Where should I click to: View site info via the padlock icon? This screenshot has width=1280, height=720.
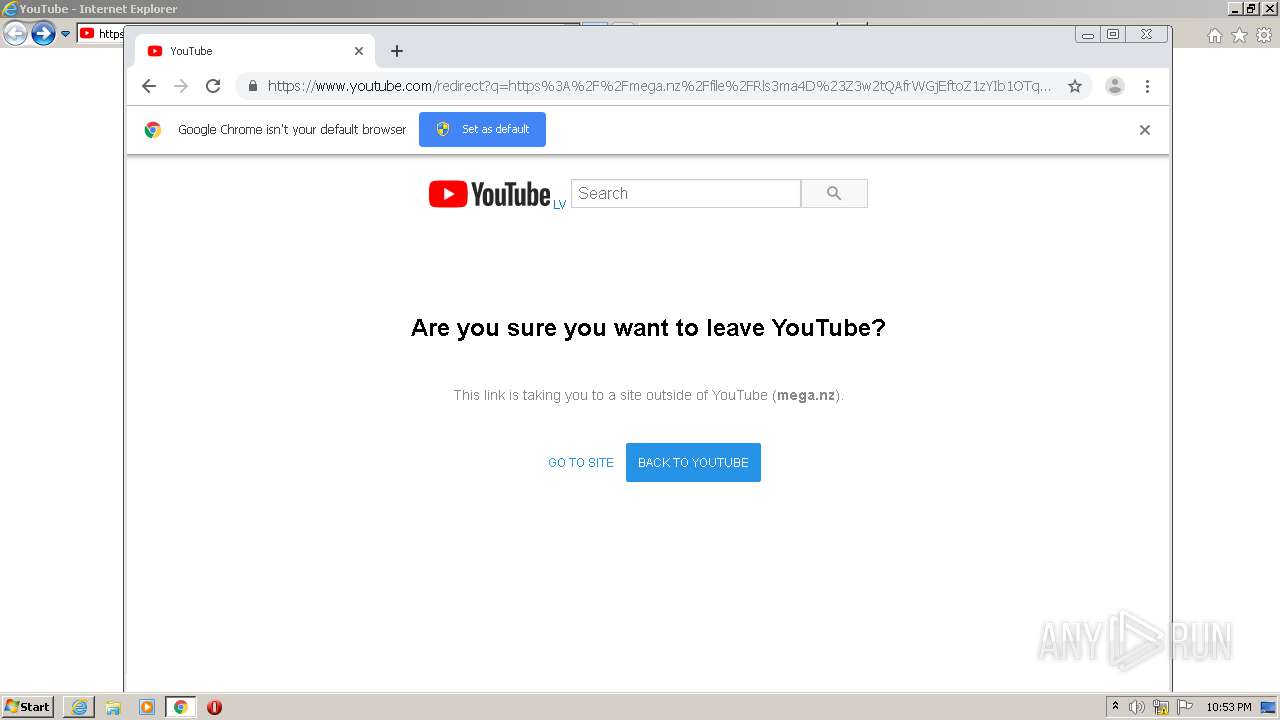point(253,86)
